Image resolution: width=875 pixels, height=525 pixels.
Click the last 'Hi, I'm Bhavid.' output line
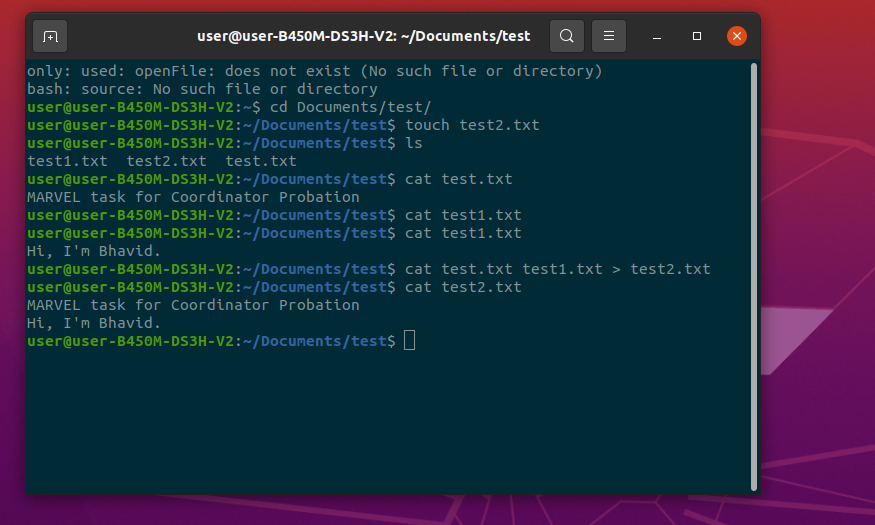tap(94, 323)
